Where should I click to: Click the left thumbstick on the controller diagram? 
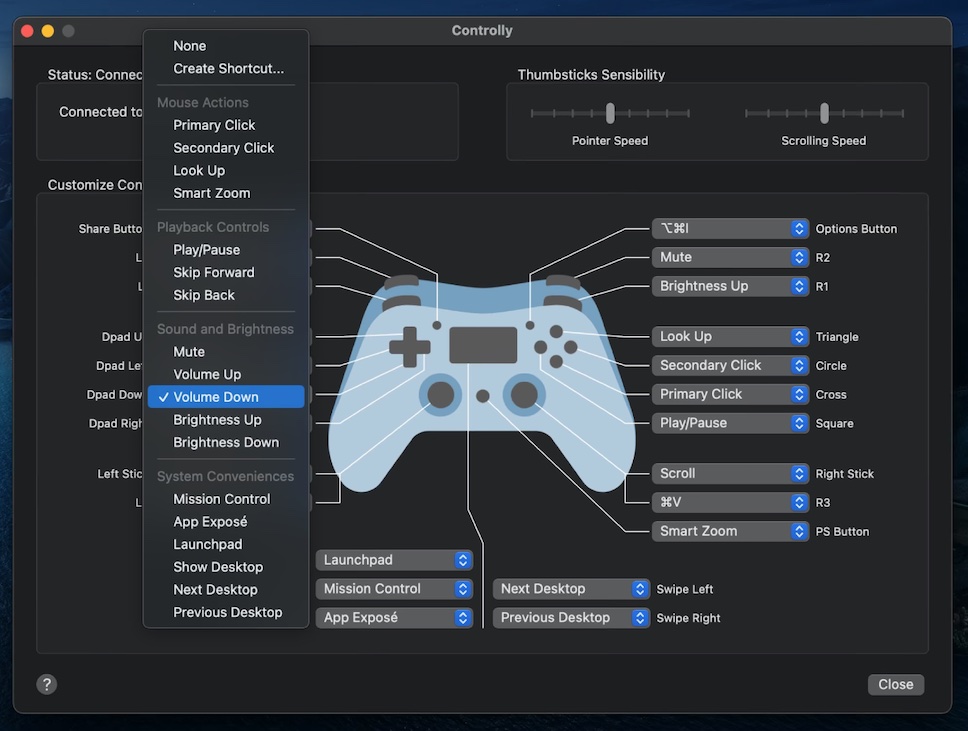tap(441, 395)
